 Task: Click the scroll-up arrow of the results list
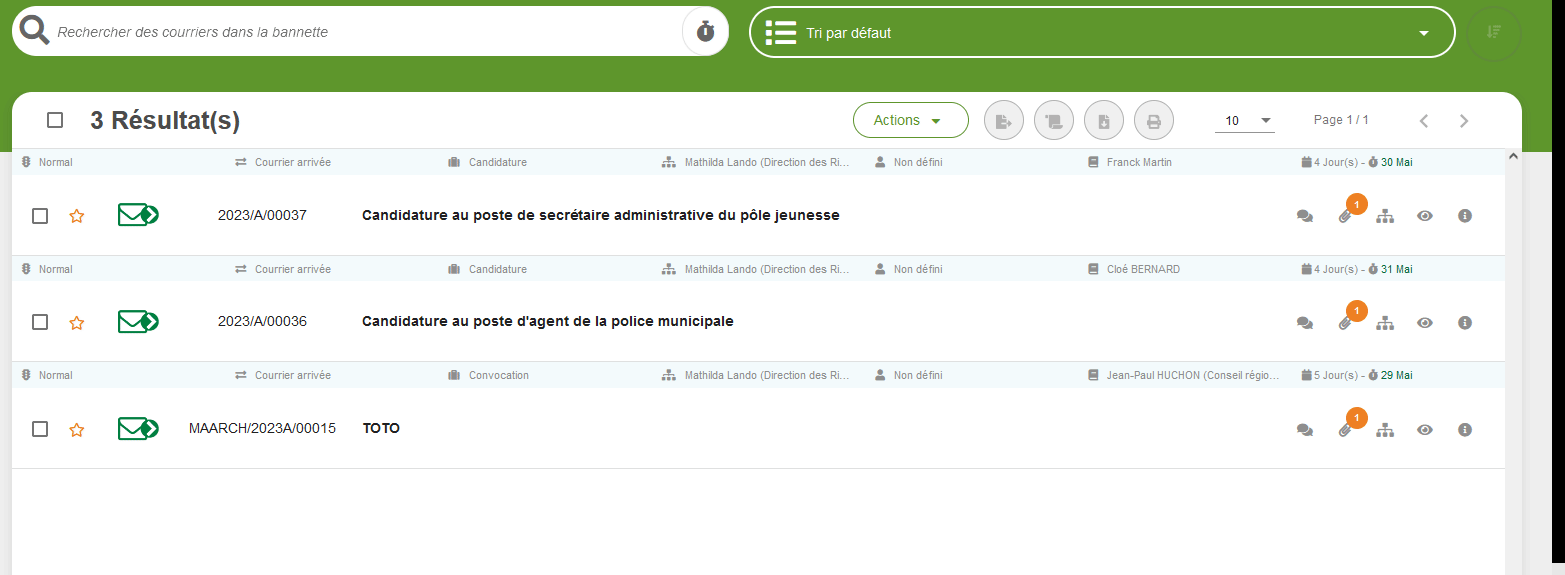pos(1512,156)
